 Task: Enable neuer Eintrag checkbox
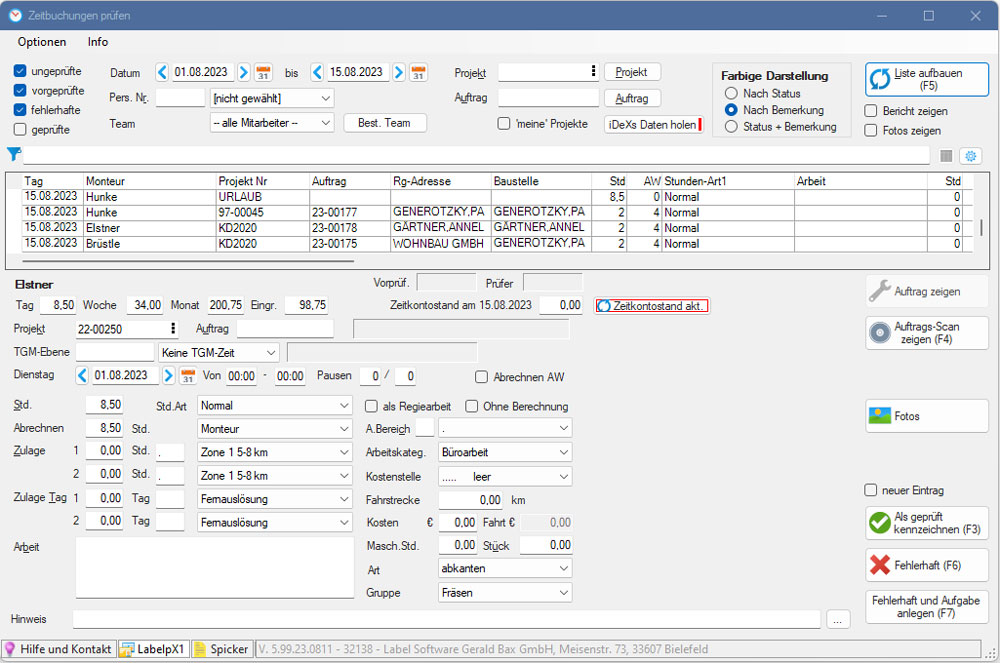[x=871, y=490]
